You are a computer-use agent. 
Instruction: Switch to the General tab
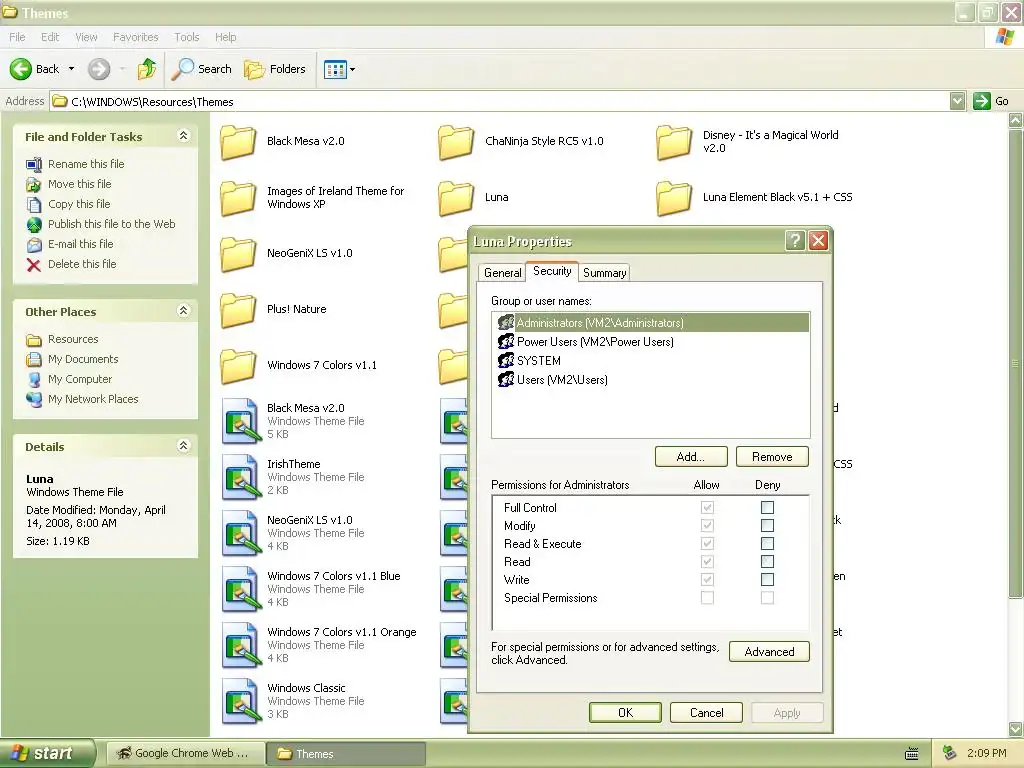point(502,272)
